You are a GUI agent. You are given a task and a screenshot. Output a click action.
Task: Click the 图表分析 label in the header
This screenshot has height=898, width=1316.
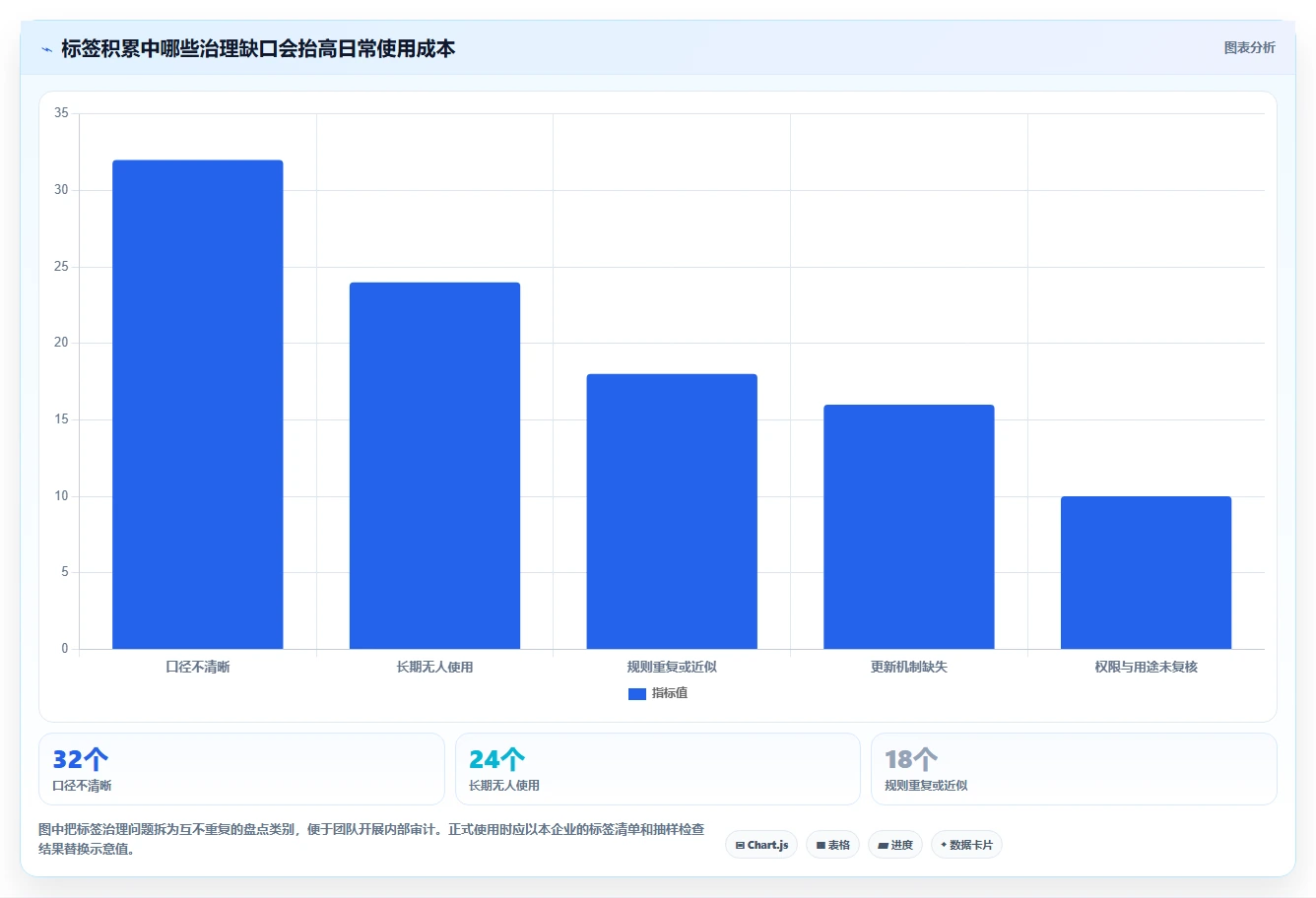pos(1249,47)
